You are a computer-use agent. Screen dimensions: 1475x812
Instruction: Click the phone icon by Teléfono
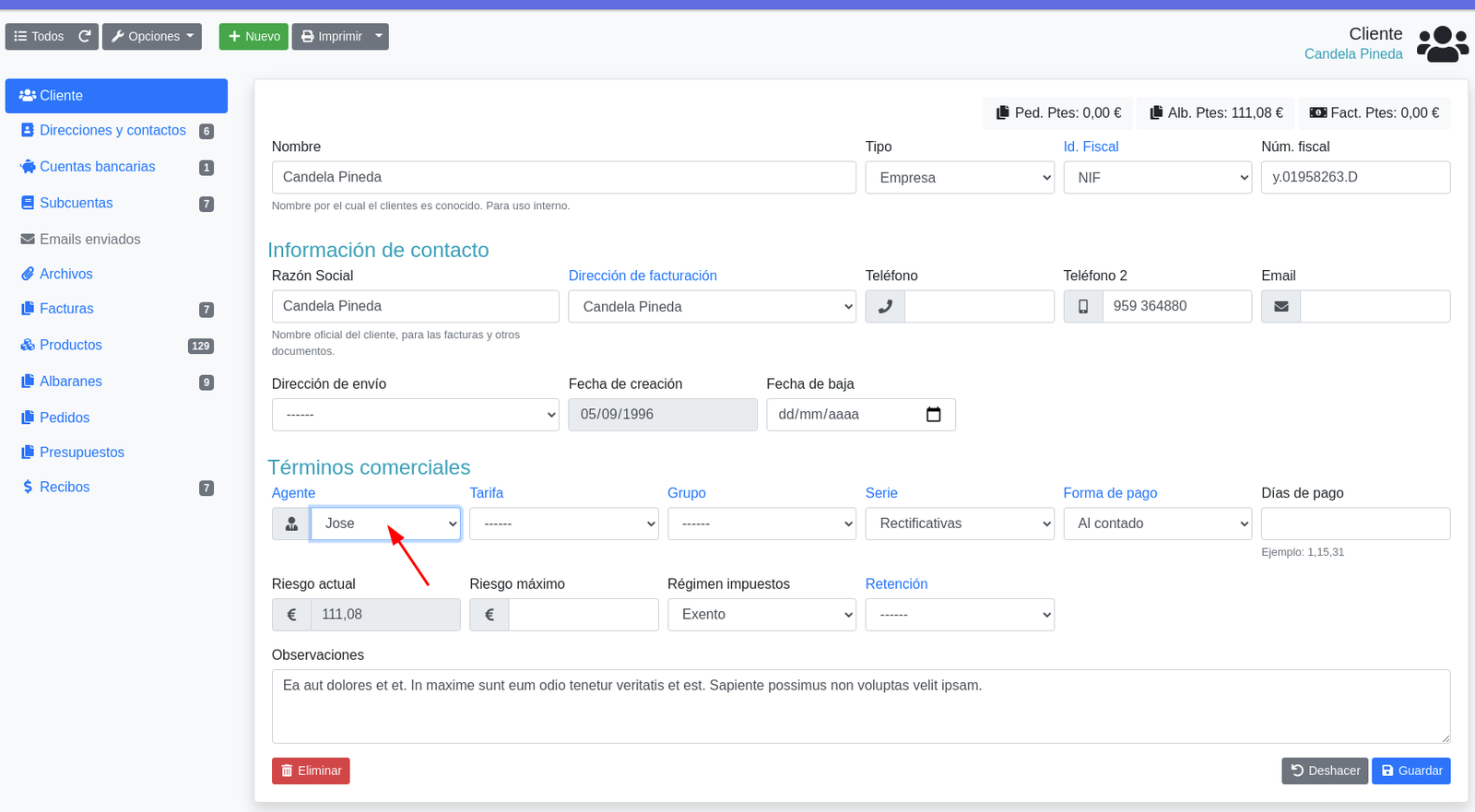[885, 306]
